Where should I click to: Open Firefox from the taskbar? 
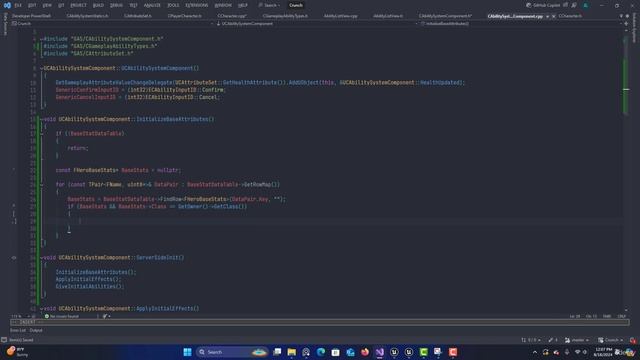pyautogui.click(x=365, y=352)
